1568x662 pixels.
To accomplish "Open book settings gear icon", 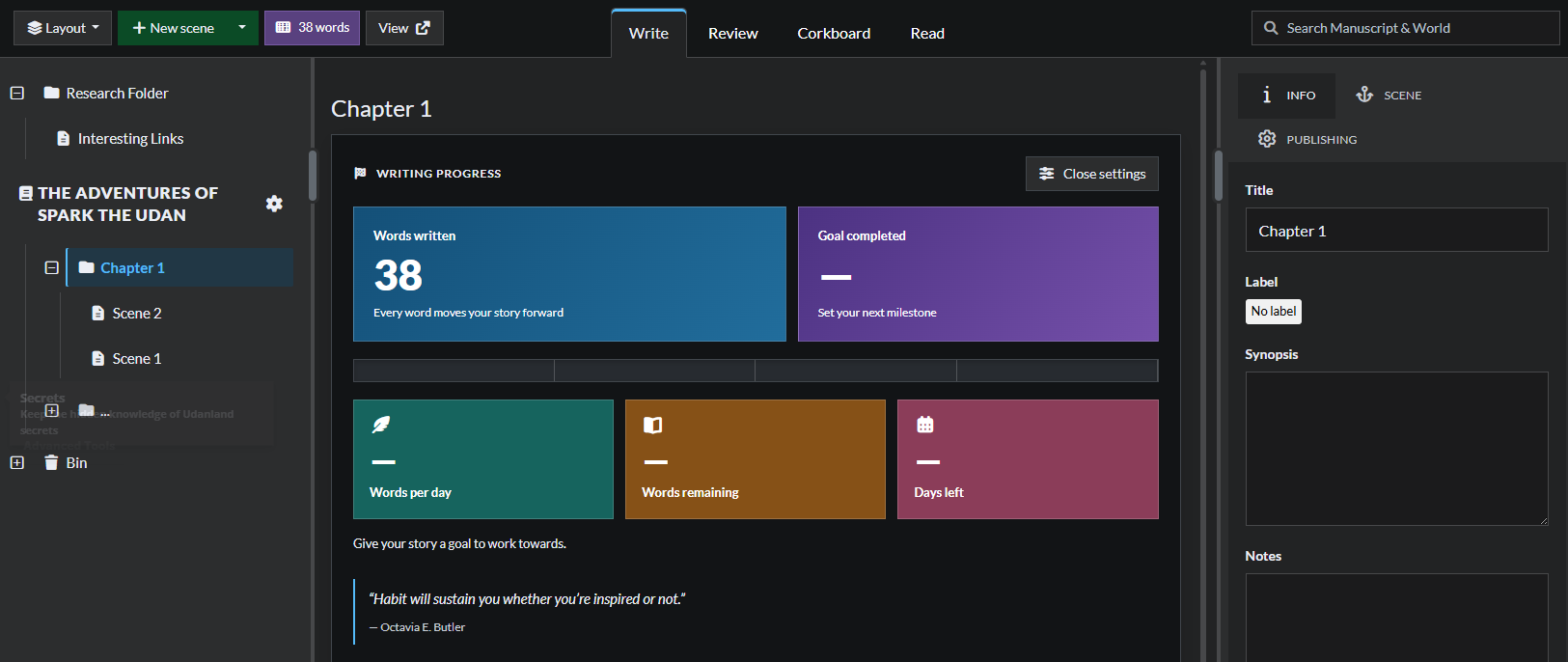I will click(274, 204).
